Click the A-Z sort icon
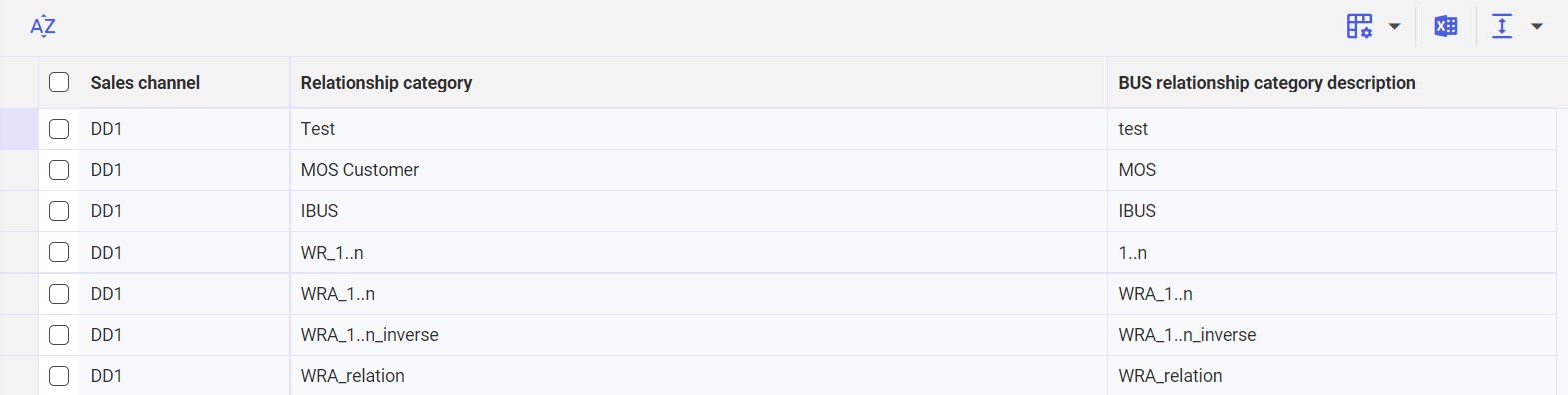1568x395 pixels. pyautogui.click(x=43, y=26)
